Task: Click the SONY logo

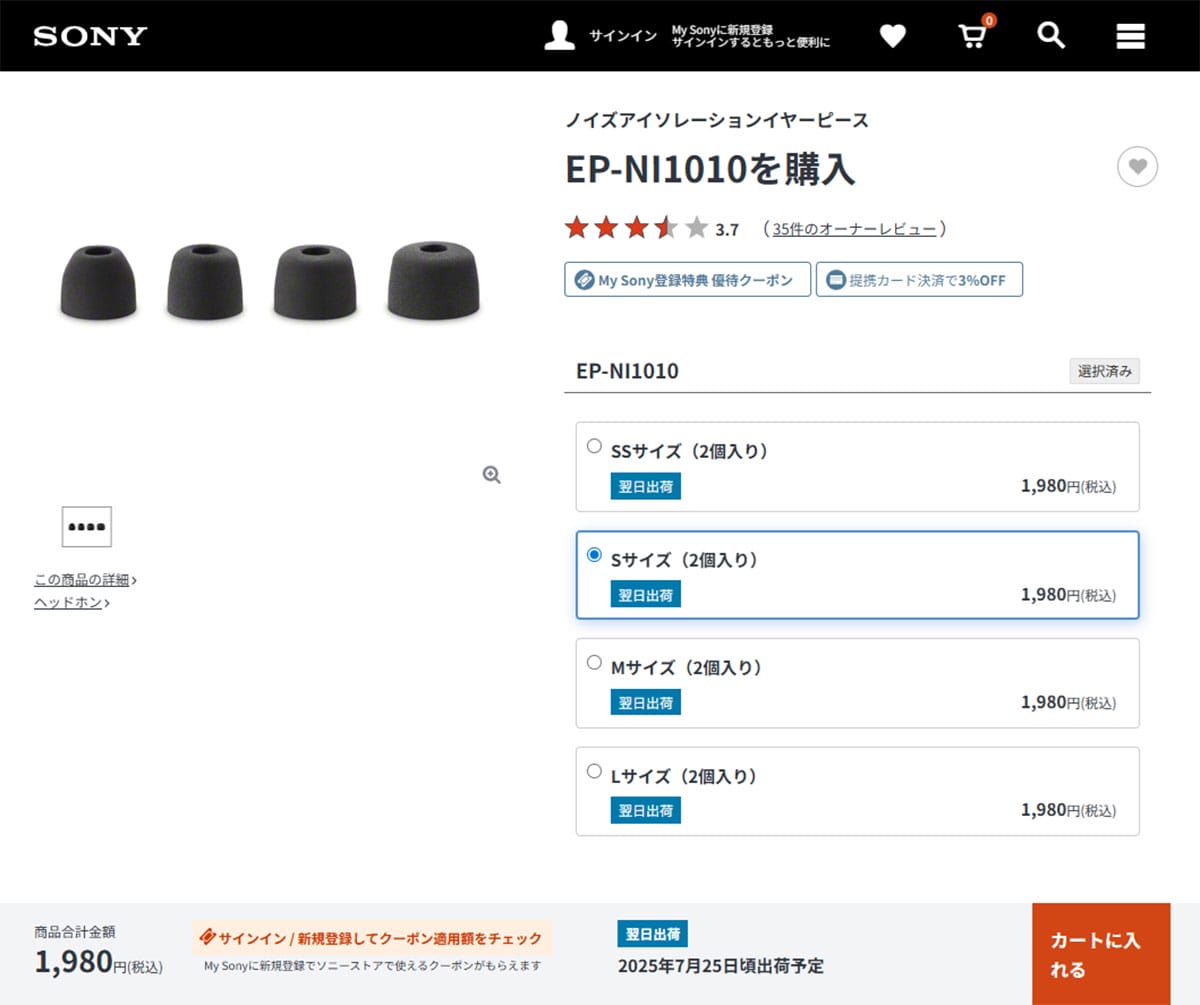Action: [90, 36]
